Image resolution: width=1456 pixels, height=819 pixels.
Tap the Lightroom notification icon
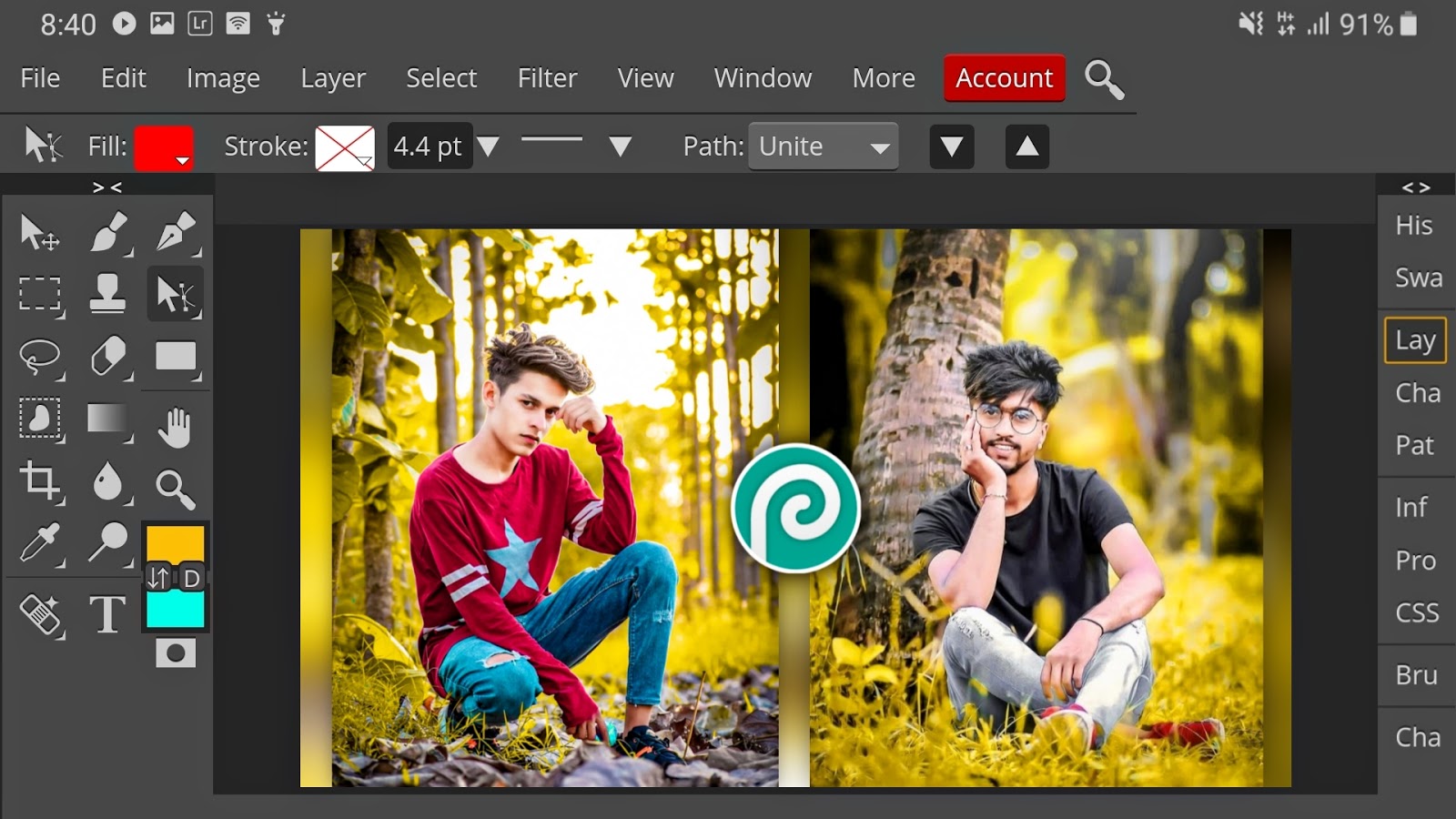(x=200, y=24)
